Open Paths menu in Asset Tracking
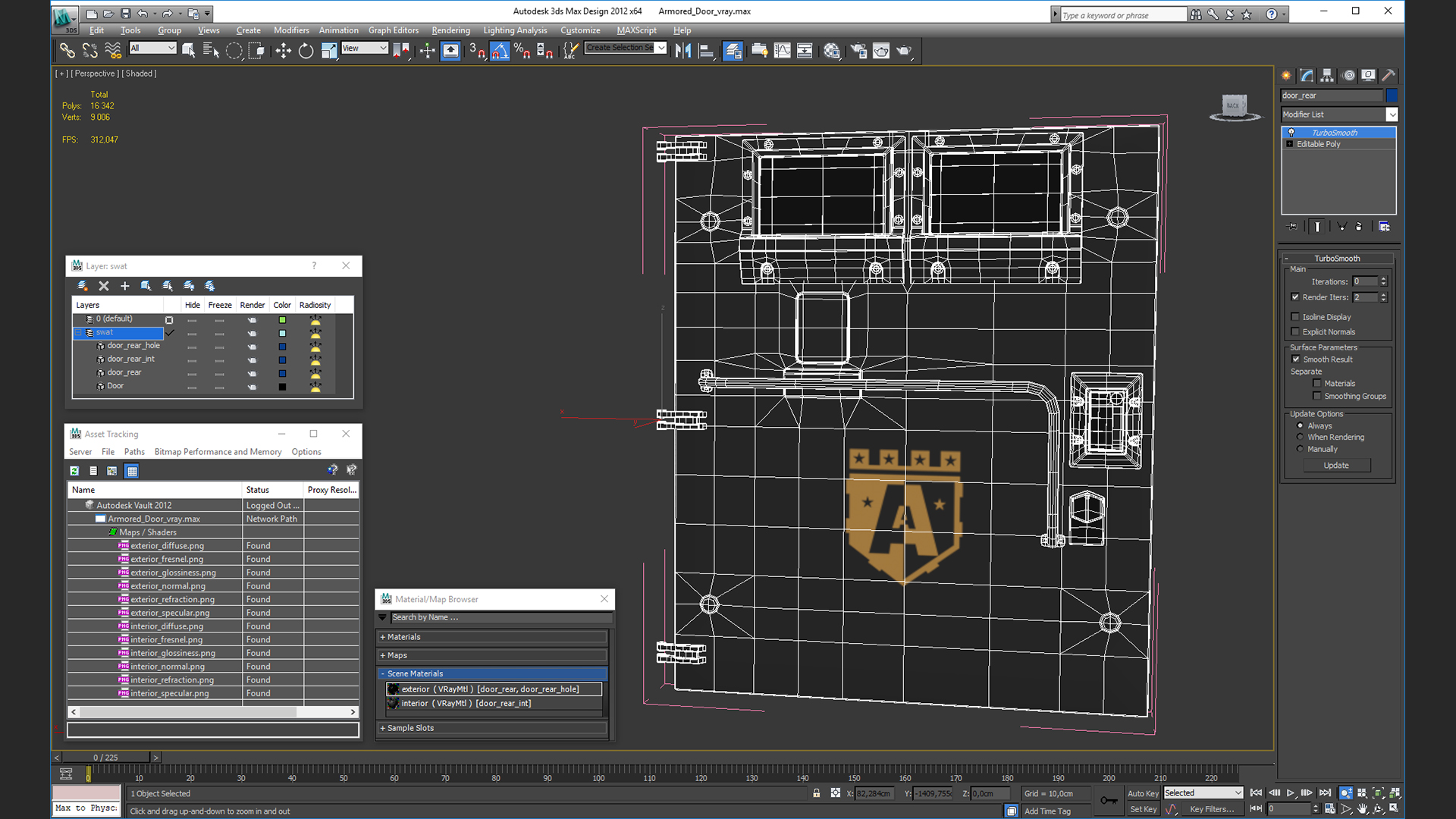 [134, 452]
